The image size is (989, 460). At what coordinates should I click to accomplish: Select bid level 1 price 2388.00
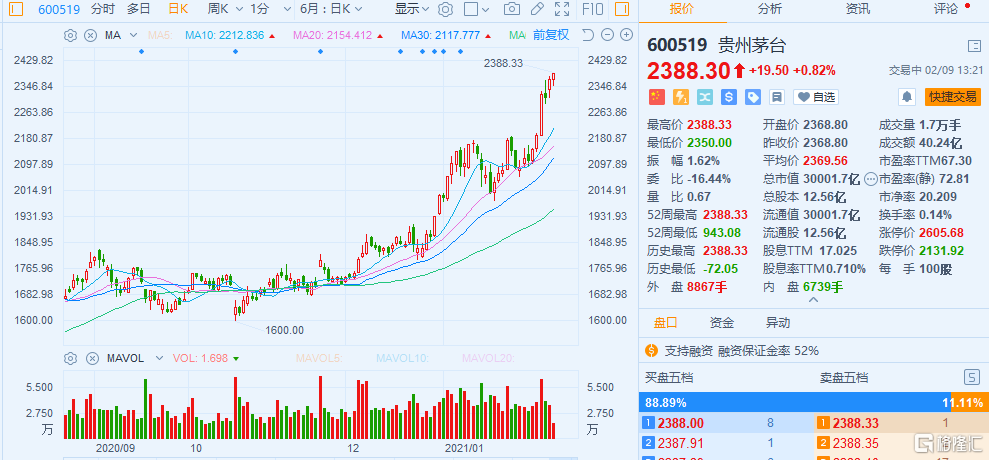pyautogui.click(x=681, y=423)
